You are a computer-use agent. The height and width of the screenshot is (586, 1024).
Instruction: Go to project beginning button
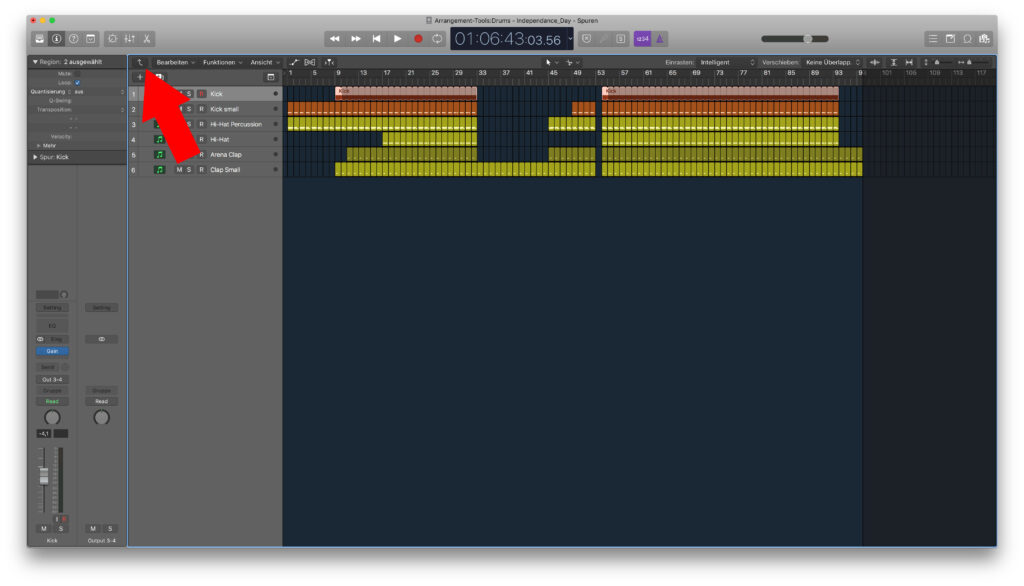click(377, 39)
